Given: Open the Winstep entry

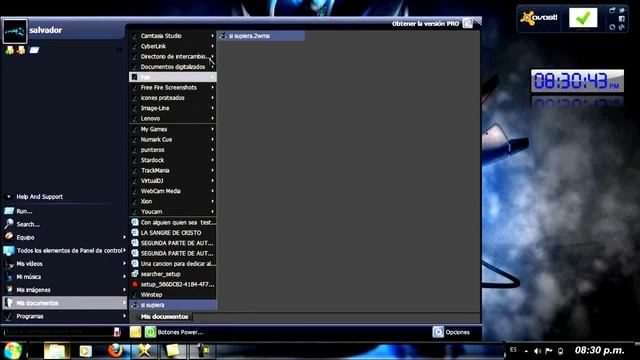Looking at the screenshot, I should click(x=173, y=295).
